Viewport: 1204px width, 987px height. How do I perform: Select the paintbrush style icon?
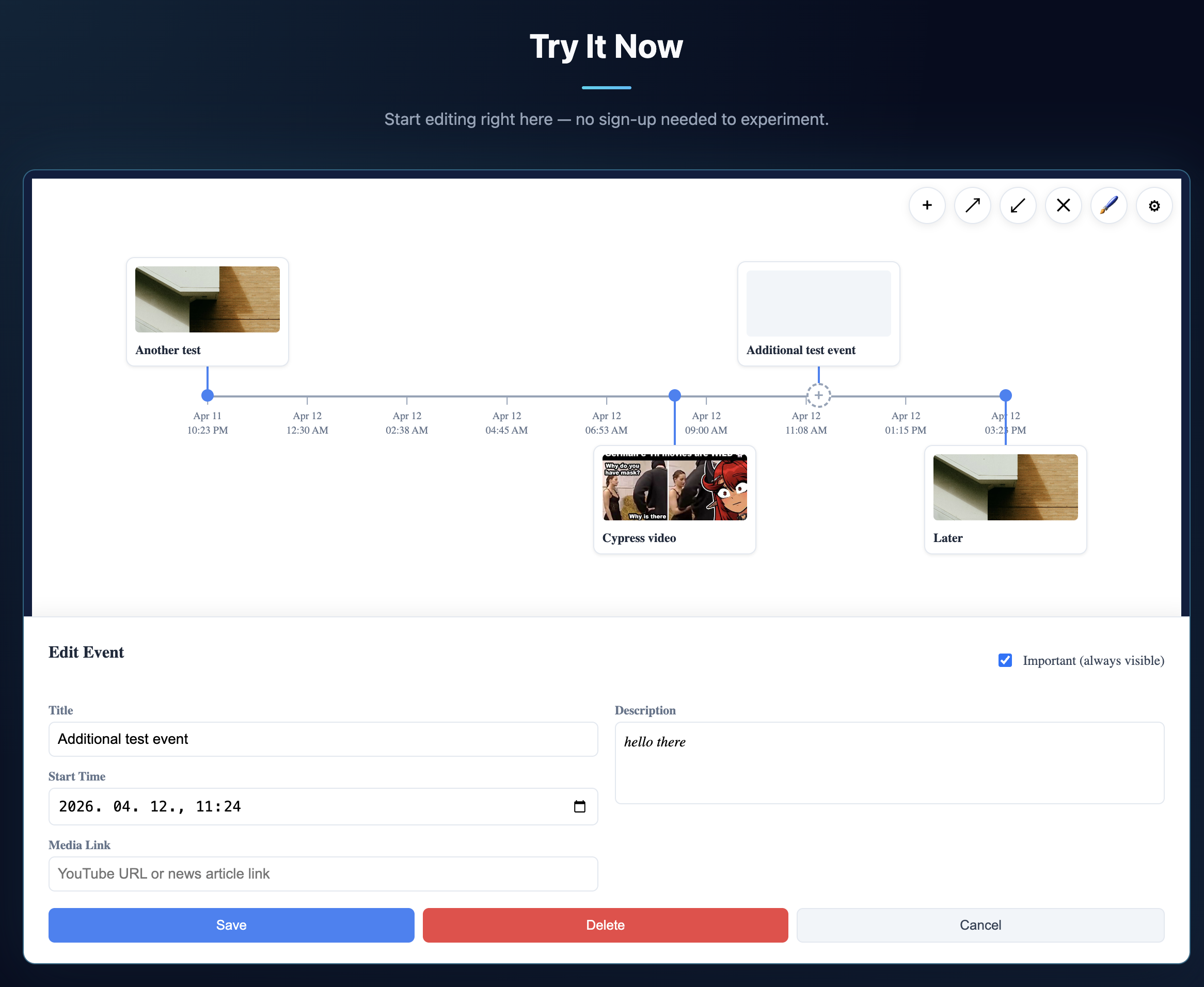(1109, 205)
